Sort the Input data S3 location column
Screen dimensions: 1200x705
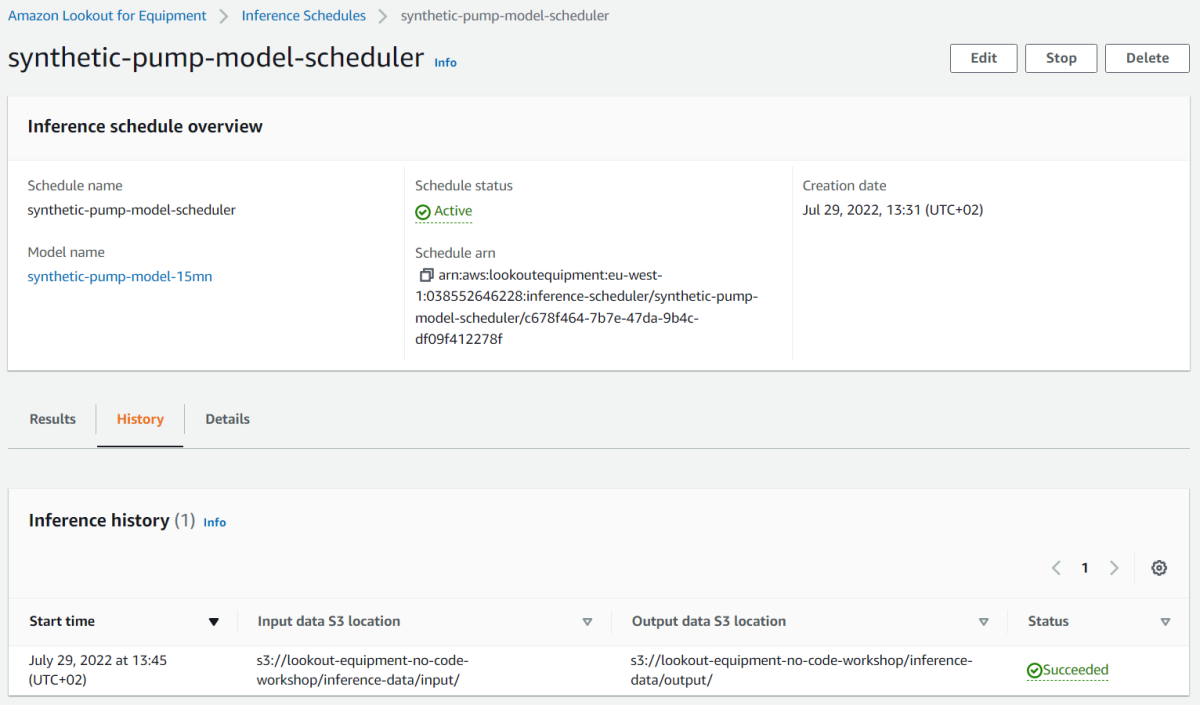pos(587,622)
